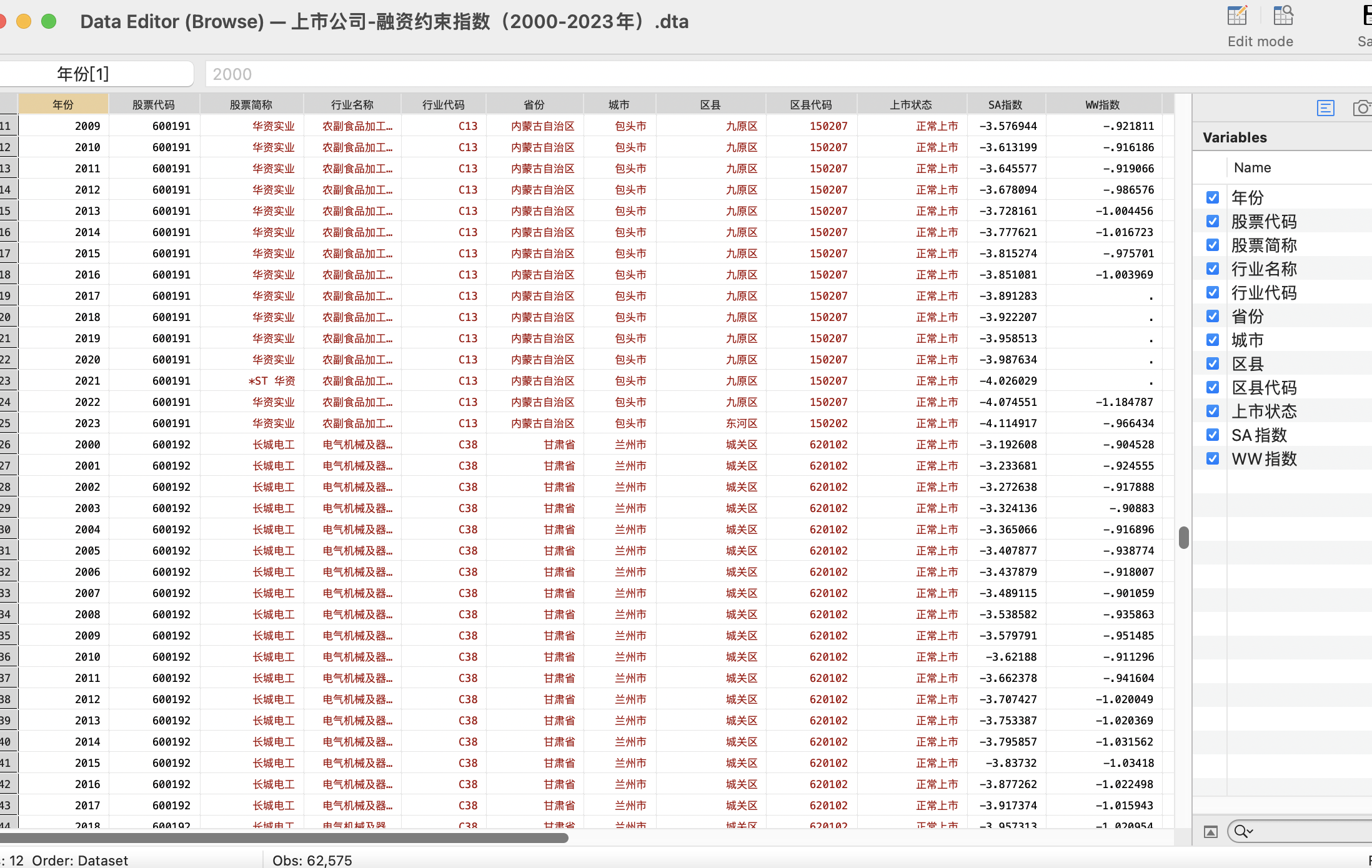The image size is (1372, 868).
Task: Uncheck the 年份 variable checkbox
Action: coord(1213,198)
